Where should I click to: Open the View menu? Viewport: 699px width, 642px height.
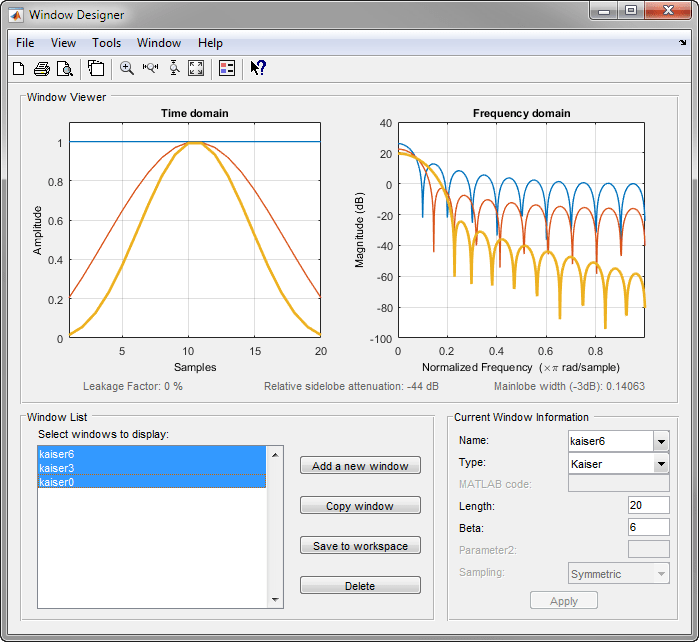click(x=63, y=43)
